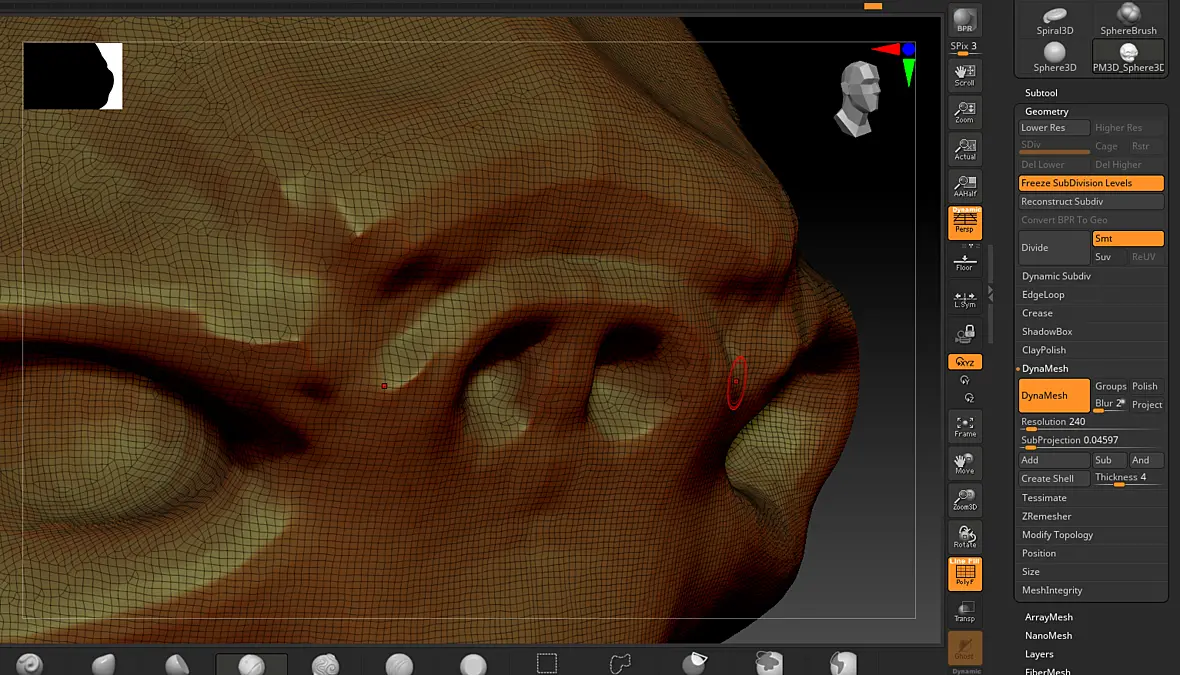Viewport: 1180px width, 675px height.
Task: Click the BPR render button
Action: point(965,20)
